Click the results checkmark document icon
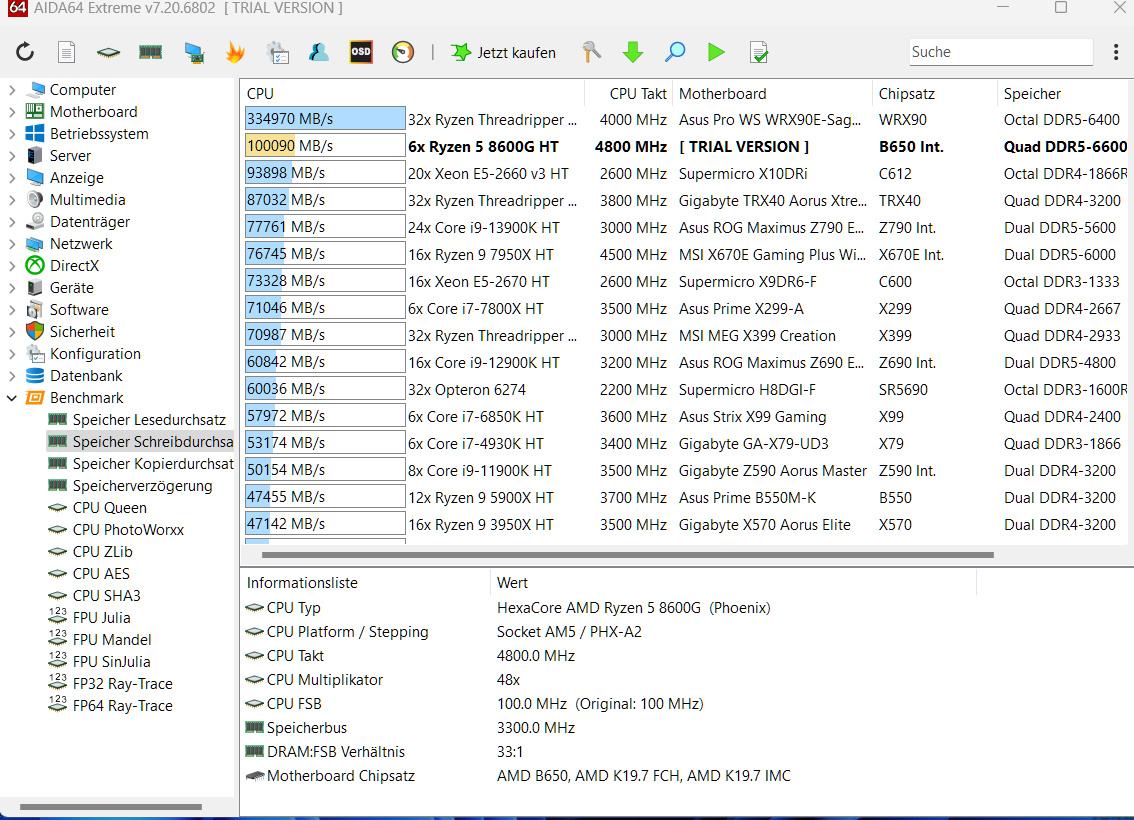Screen dimensions: 1134x820 point(759,52)
